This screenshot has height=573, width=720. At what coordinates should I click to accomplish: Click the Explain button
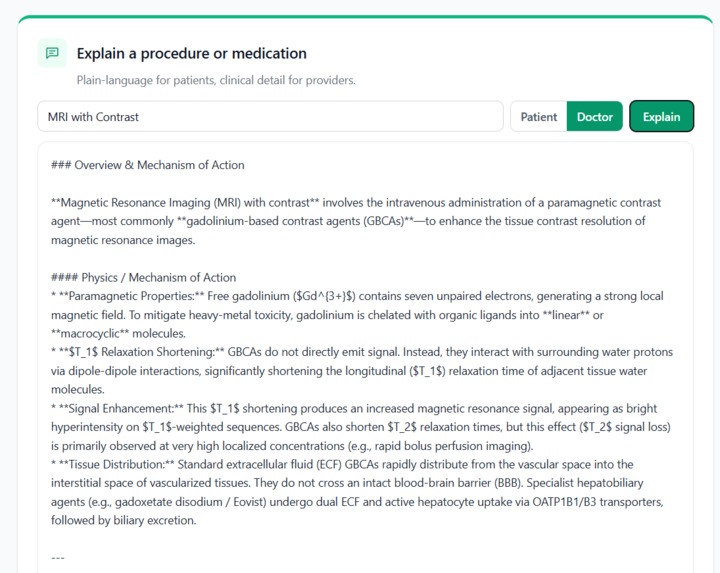[661, 117]
